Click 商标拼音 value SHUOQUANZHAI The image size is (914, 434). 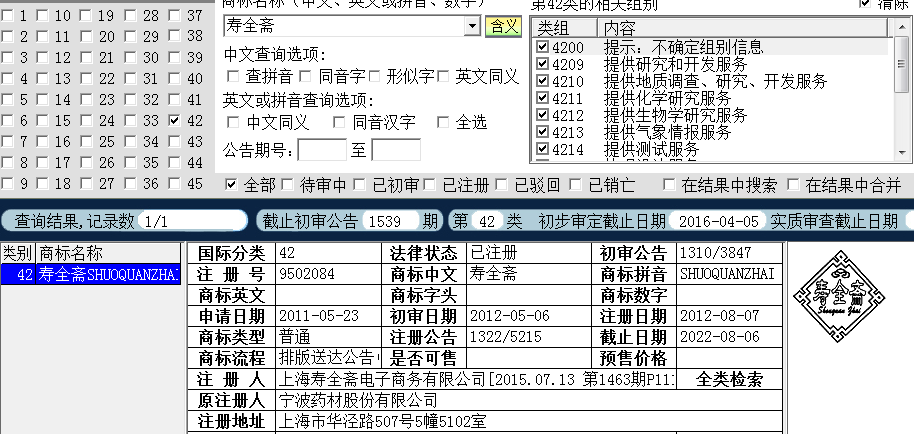[727, 274]
